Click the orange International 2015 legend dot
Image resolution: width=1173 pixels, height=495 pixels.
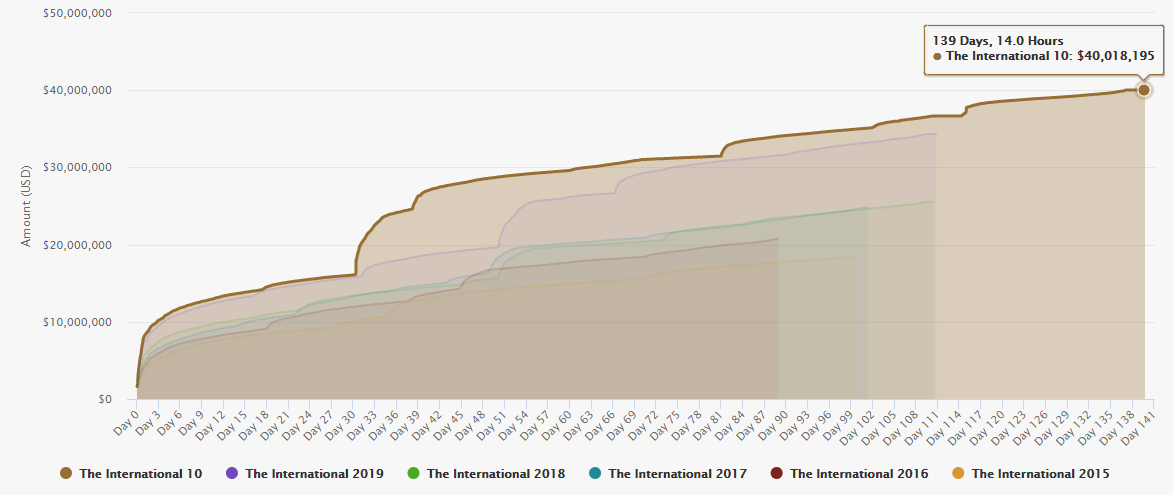958,473
